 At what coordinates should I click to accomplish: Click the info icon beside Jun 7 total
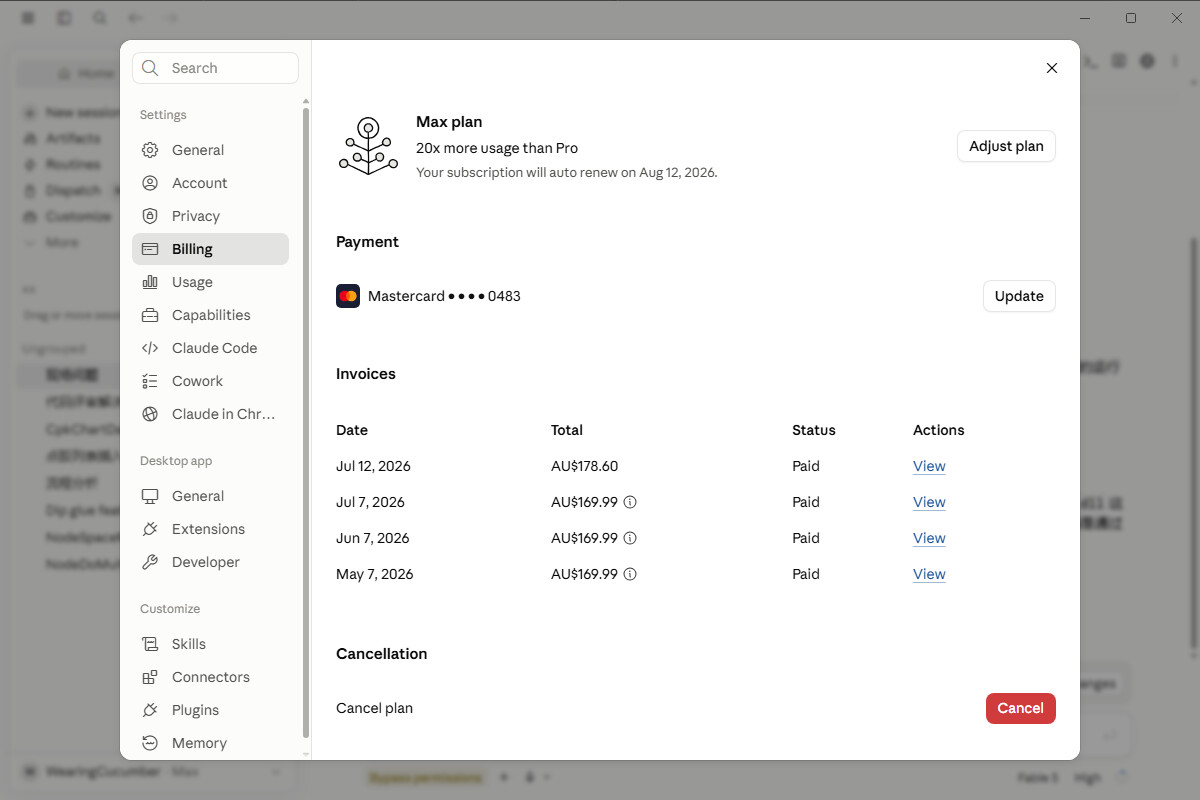[630, 538]
